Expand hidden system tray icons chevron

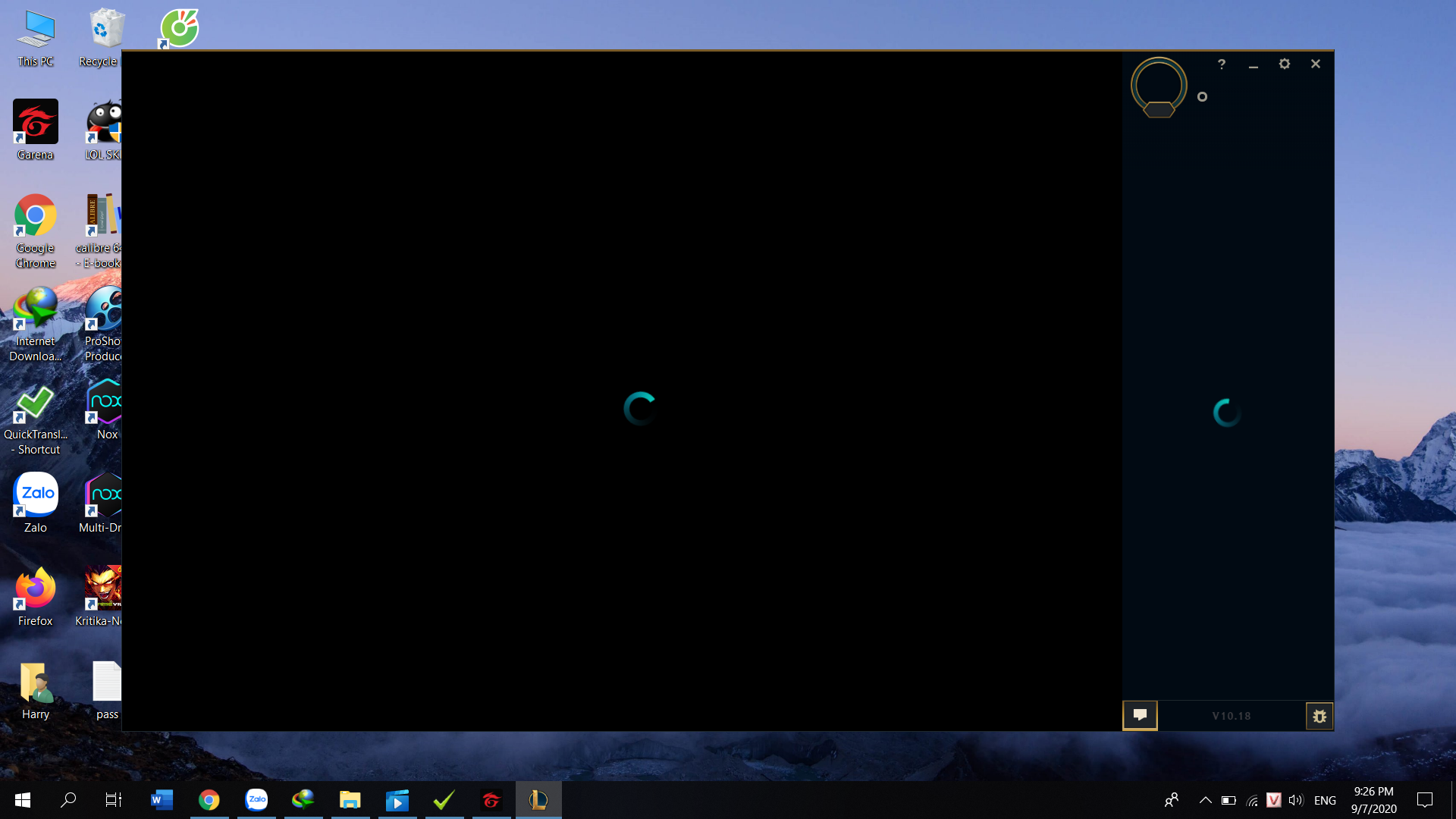[x=1205, y=800]
